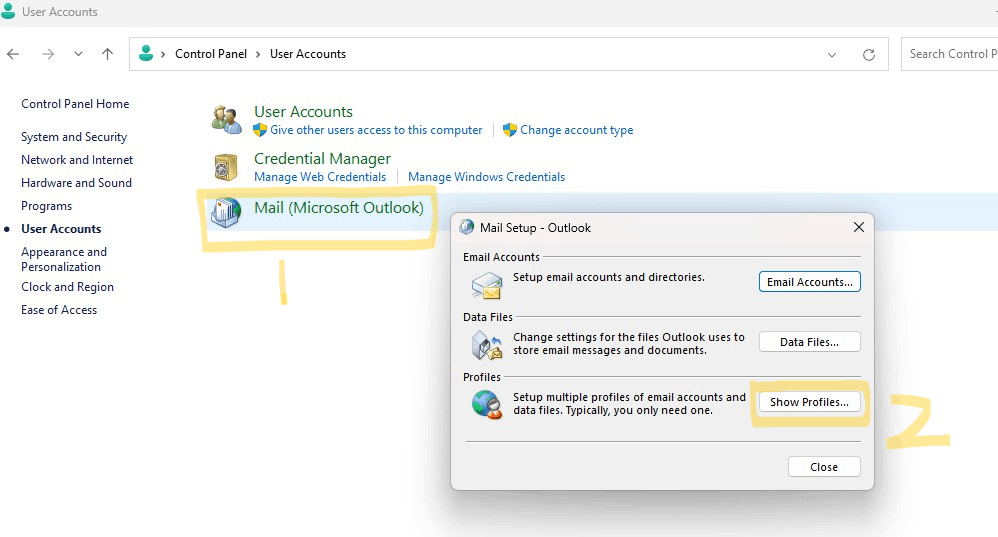Click the profiles globe icon in Mail Setup
Viewport: 998px width, 537px height.
tap(487, 405)
